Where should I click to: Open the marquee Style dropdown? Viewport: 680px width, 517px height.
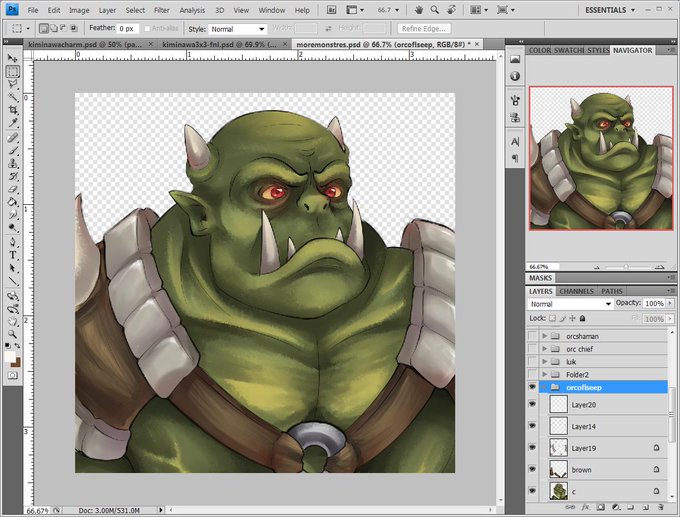coord(237,29)
